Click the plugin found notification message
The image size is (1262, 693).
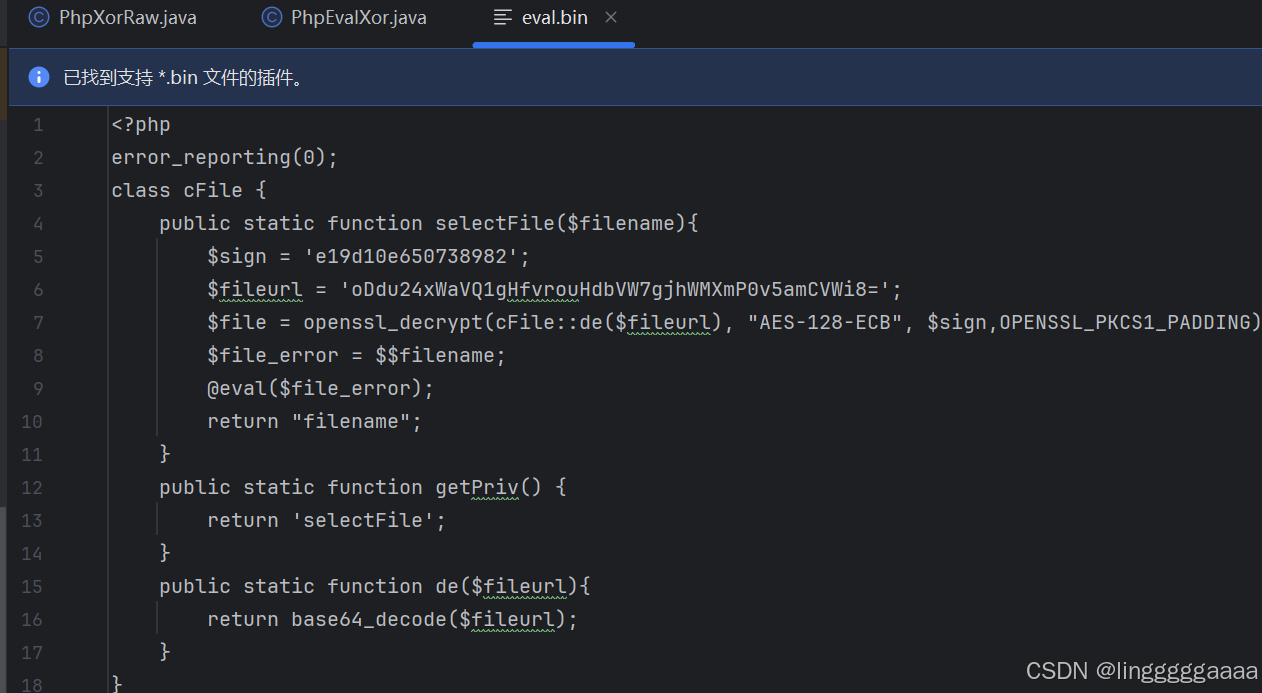[183, 78]
